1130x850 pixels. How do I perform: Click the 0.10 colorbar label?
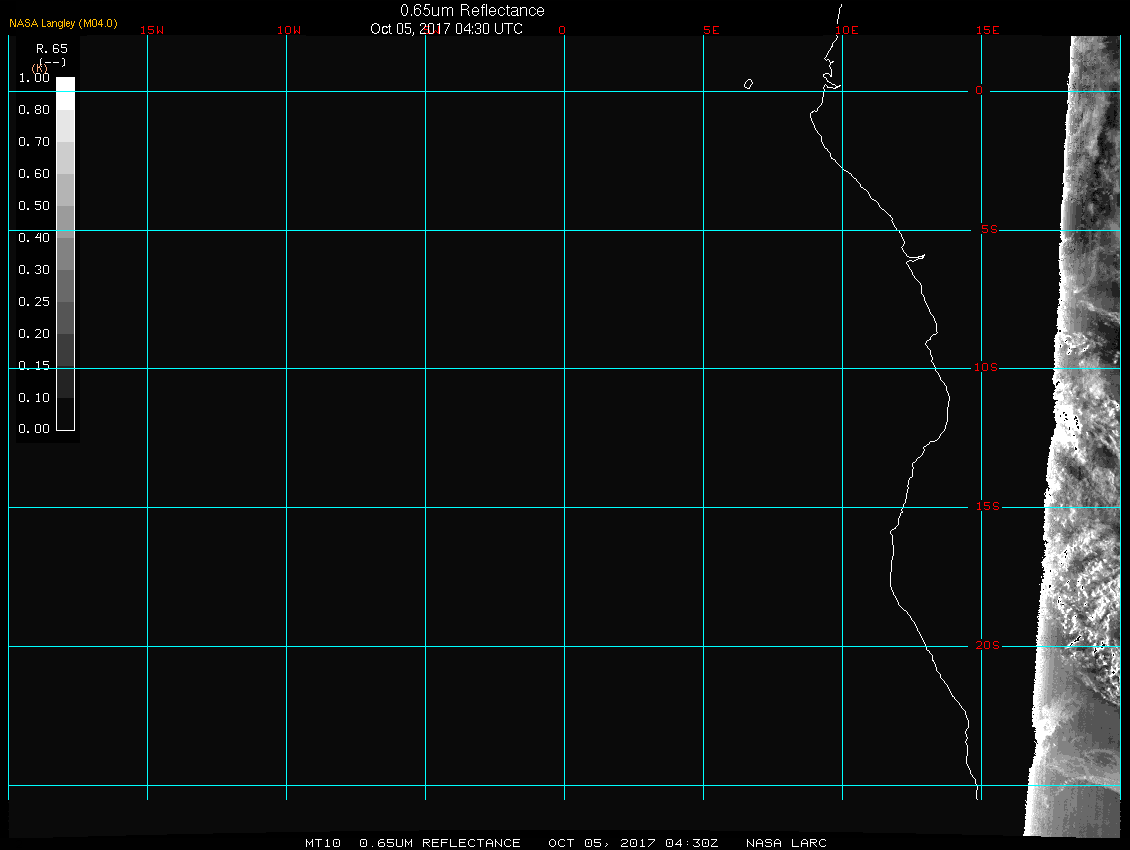pos(34,397)
